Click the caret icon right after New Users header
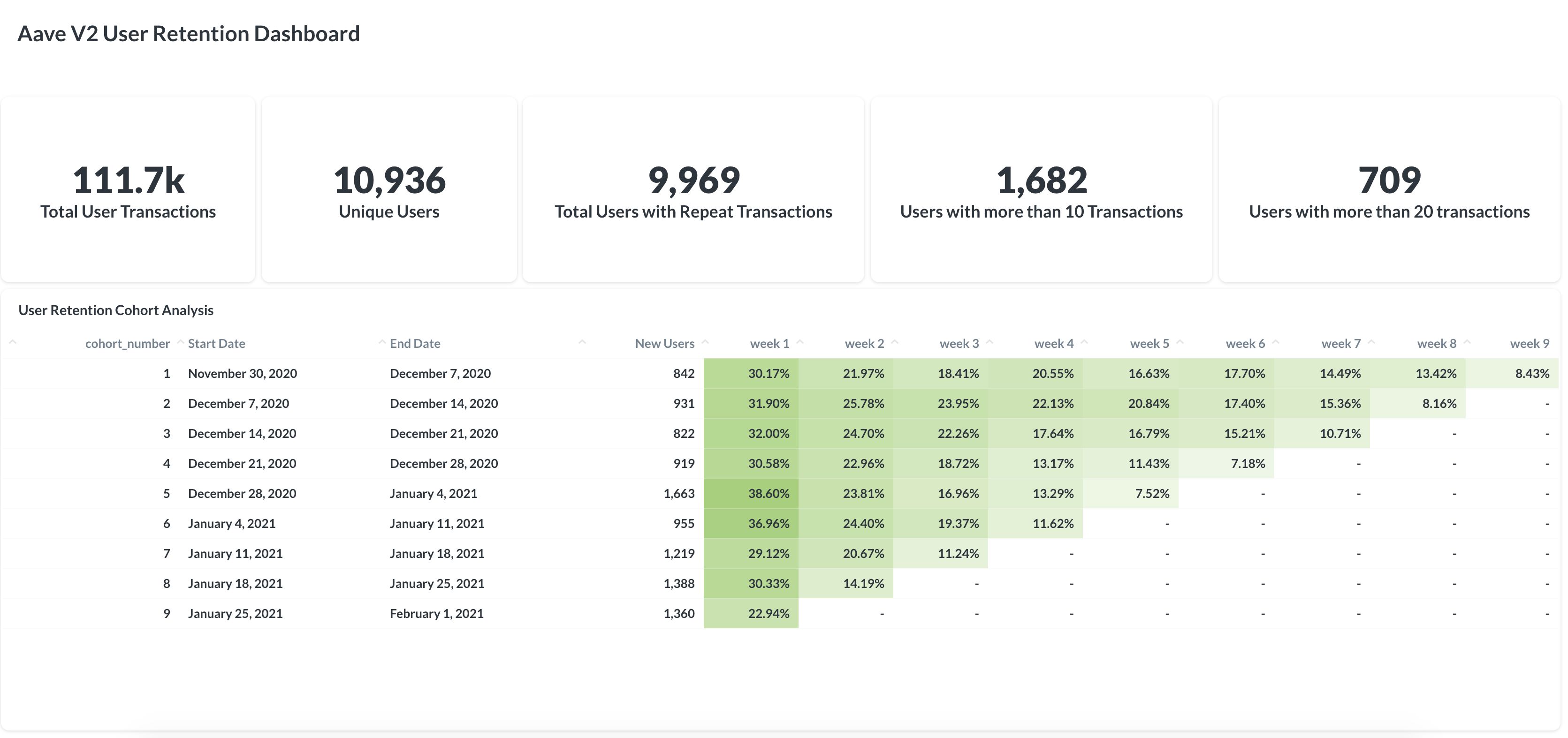Viewport: 1568px width, 738px height. (705, 343)
